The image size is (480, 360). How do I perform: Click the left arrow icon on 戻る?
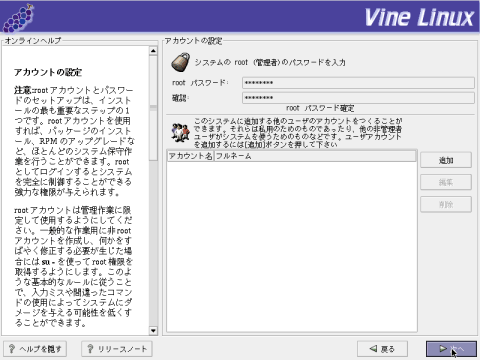(x=373, y=349)
